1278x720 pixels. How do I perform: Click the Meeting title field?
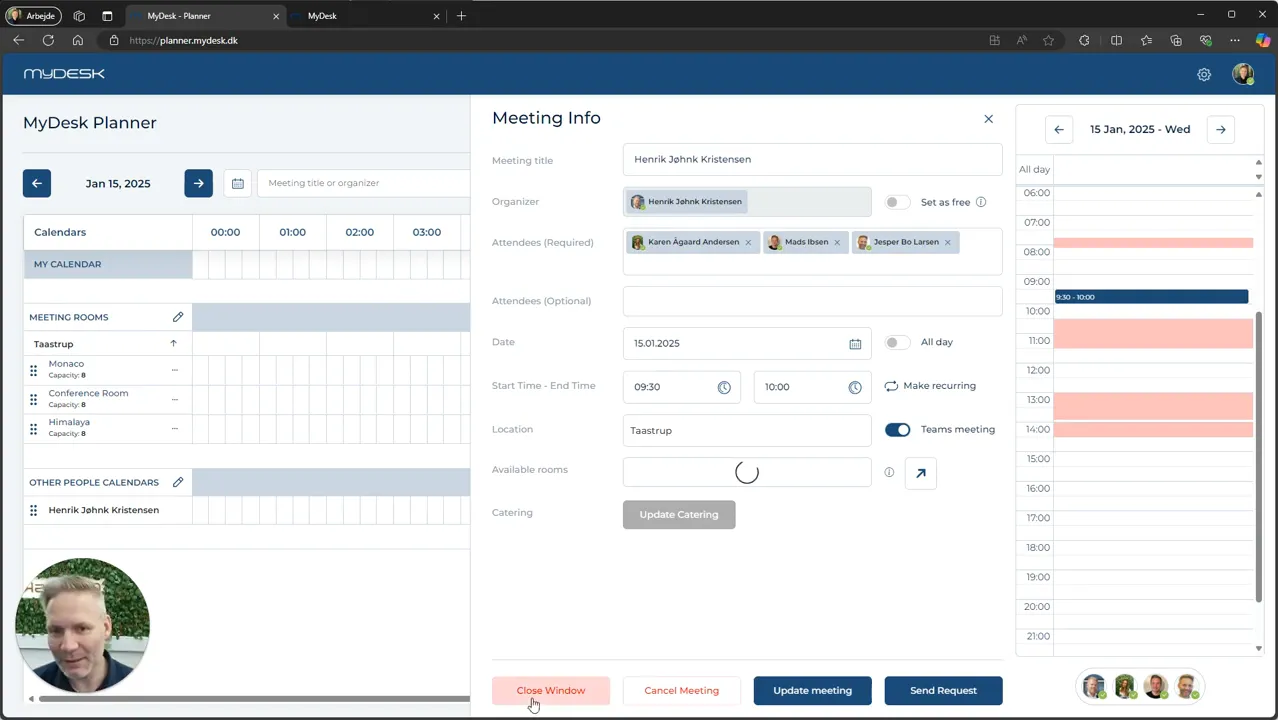[812, 159]
